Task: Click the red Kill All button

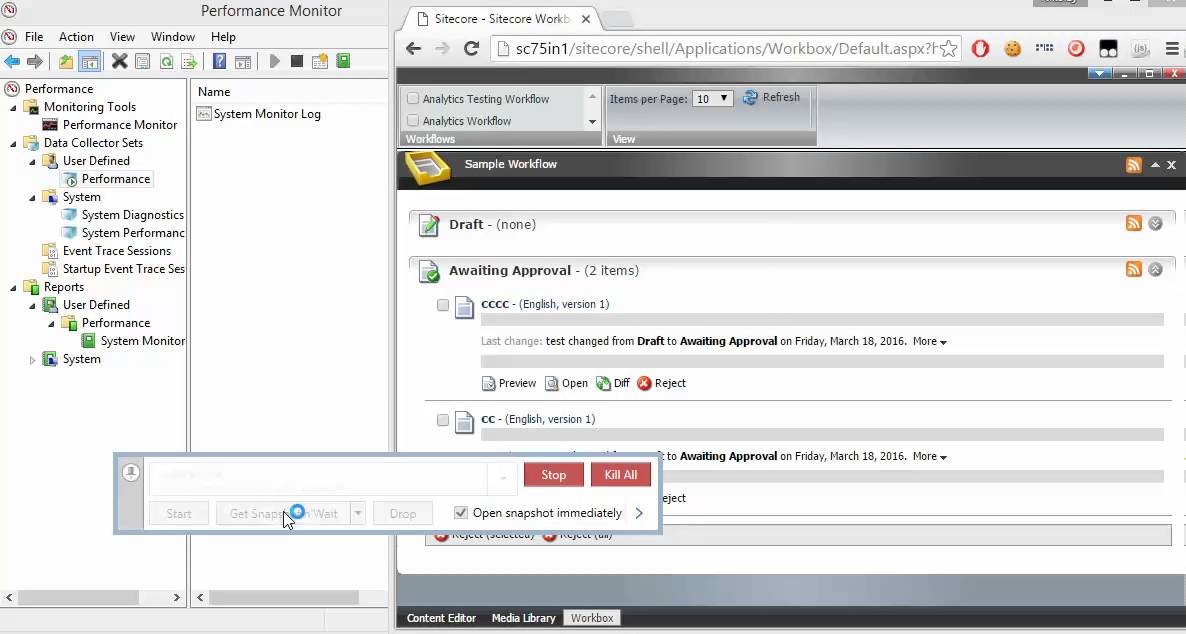Action: click(621, 474)
